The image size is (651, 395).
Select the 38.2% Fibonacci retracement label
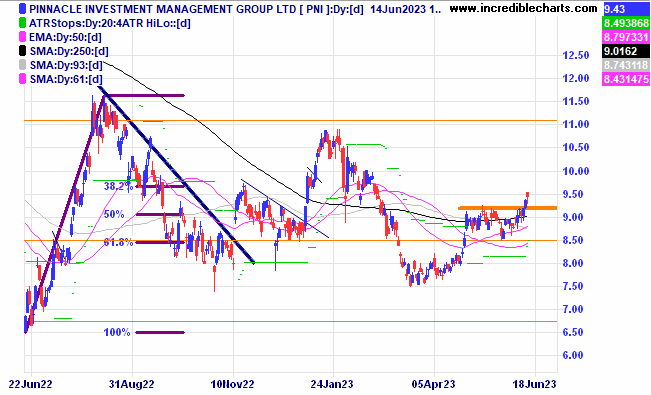118,186
